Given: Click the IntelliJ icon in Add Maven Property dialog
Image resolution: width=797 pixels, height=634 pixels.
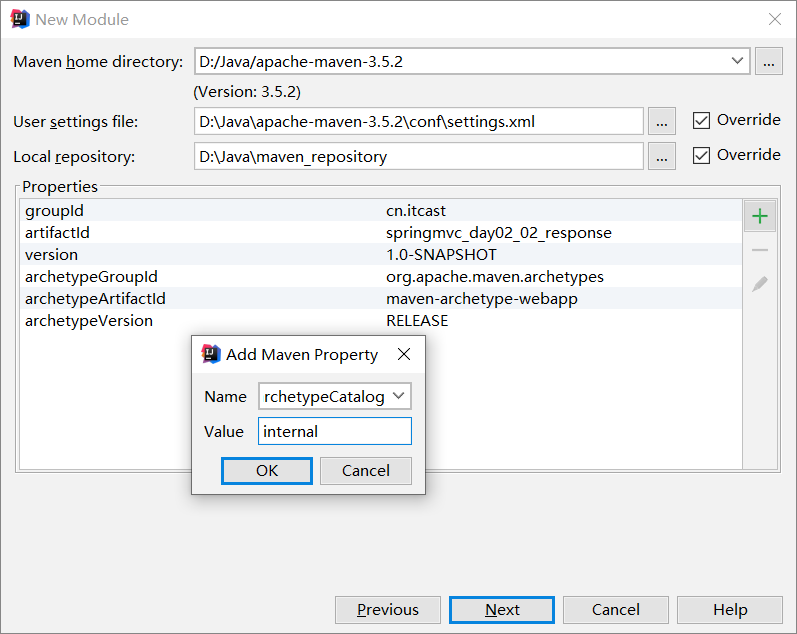Looking at the screenshot, I should [211, 354].
